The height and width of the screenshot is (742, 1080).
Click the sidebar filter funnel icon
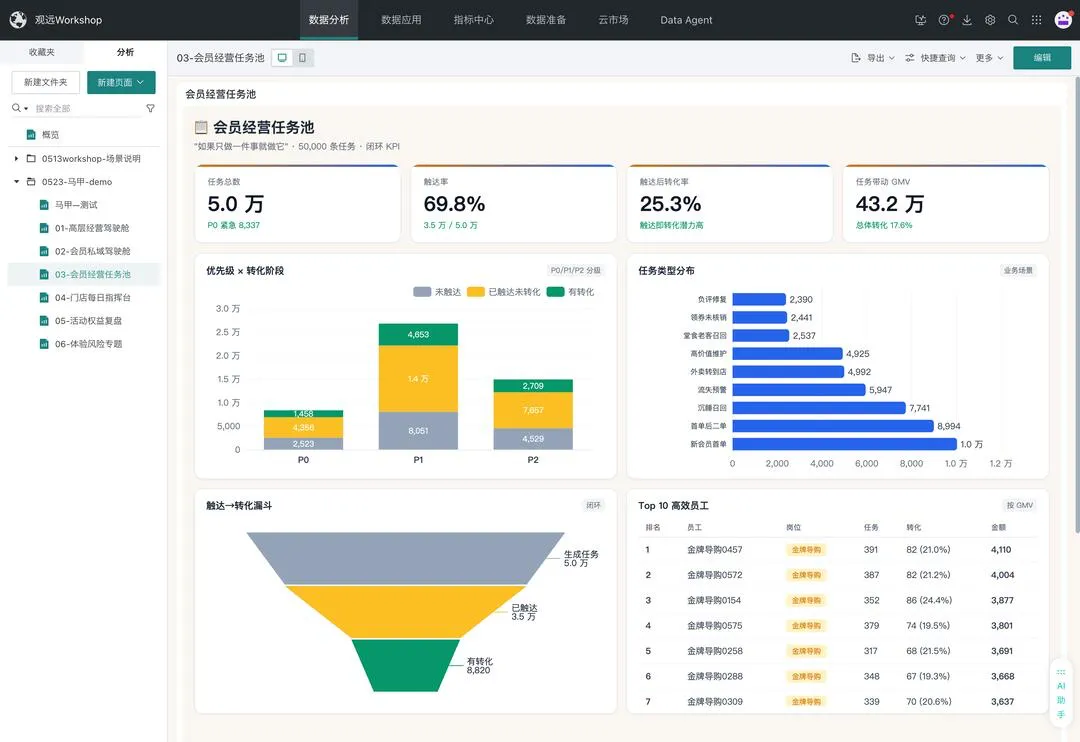tap(150, 108)
